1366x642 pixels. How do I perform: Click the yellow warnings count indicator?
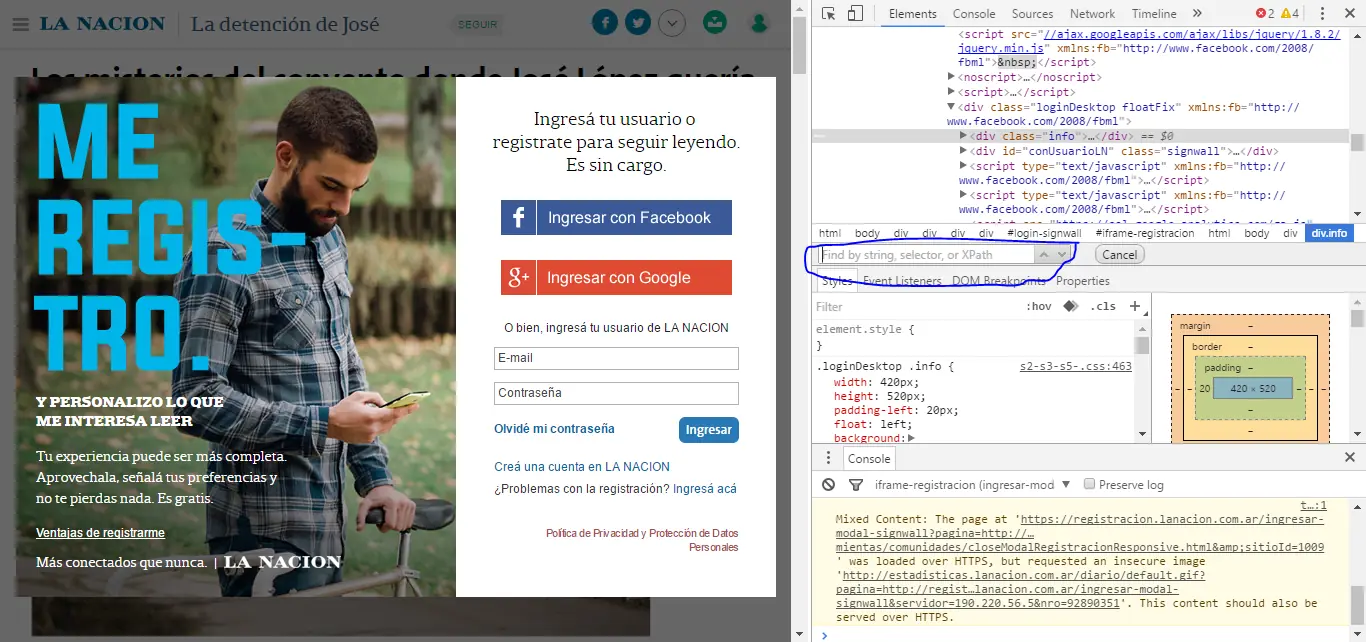click(x=1290, y=14)
